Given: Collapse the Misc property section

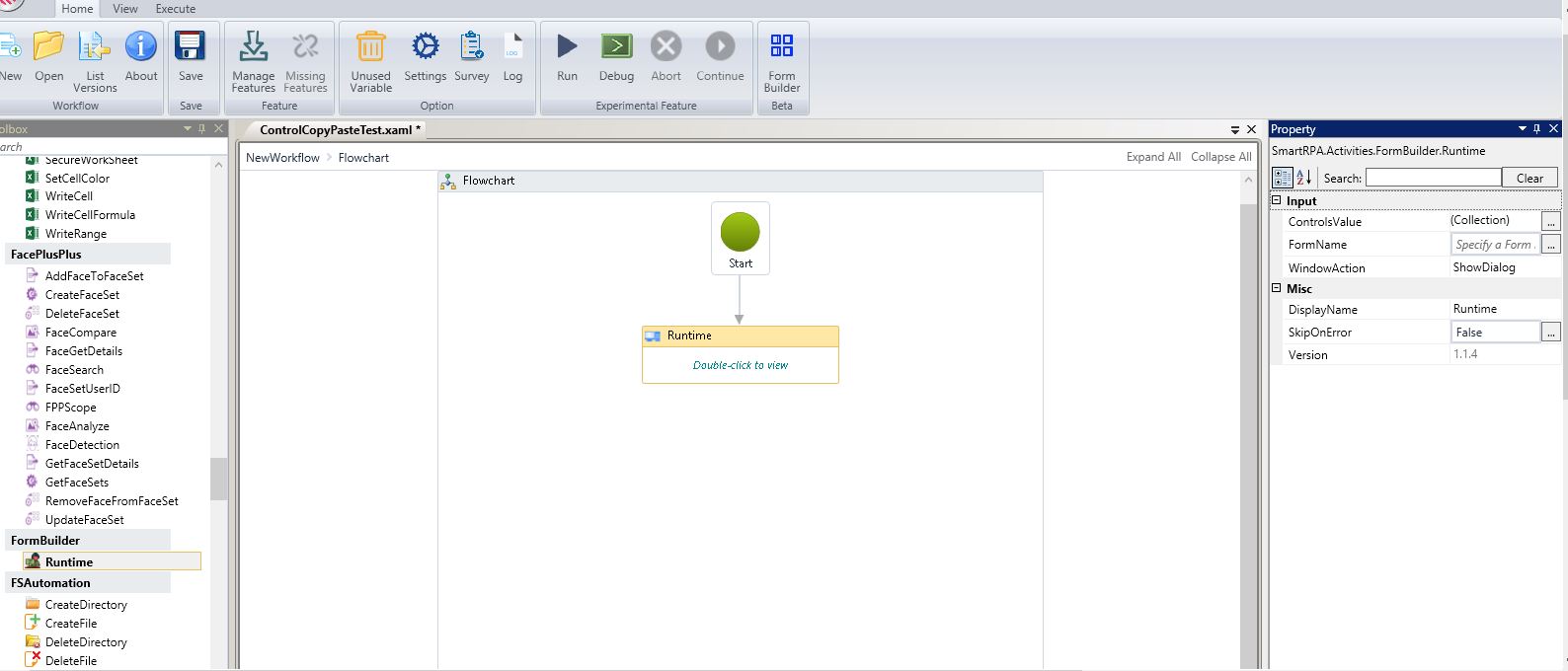Looking at the screenshot, I should 1276,288.
